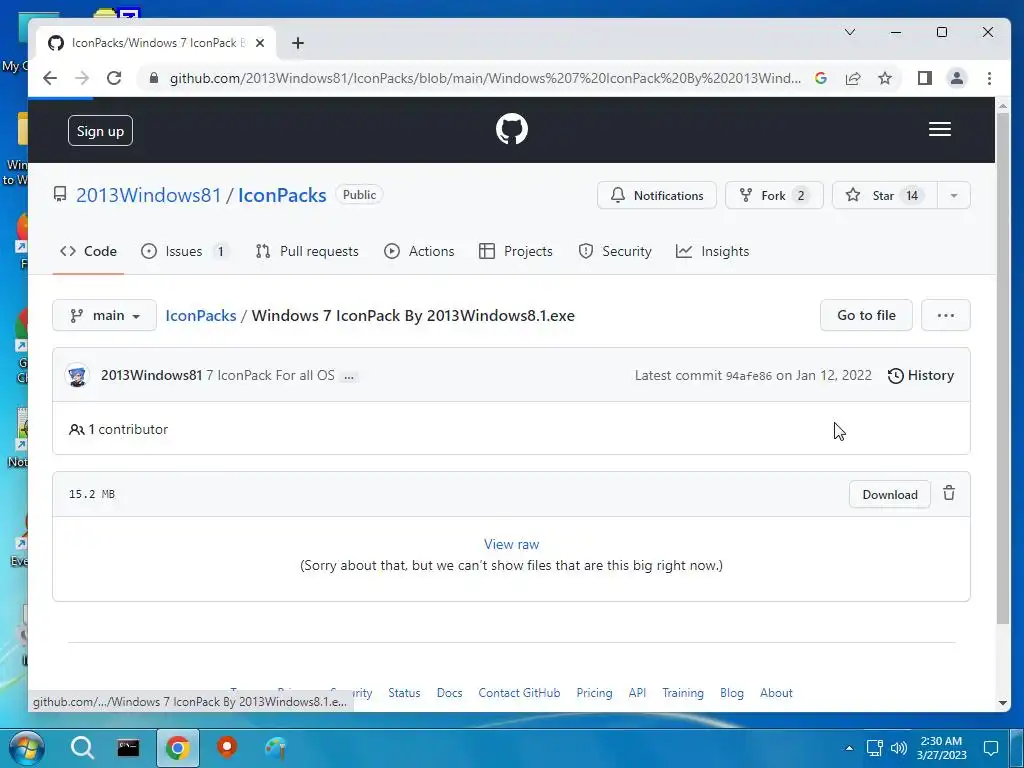Expand commit message ellipsis button
Viewport: 1024px width, 768px height.
349,377
